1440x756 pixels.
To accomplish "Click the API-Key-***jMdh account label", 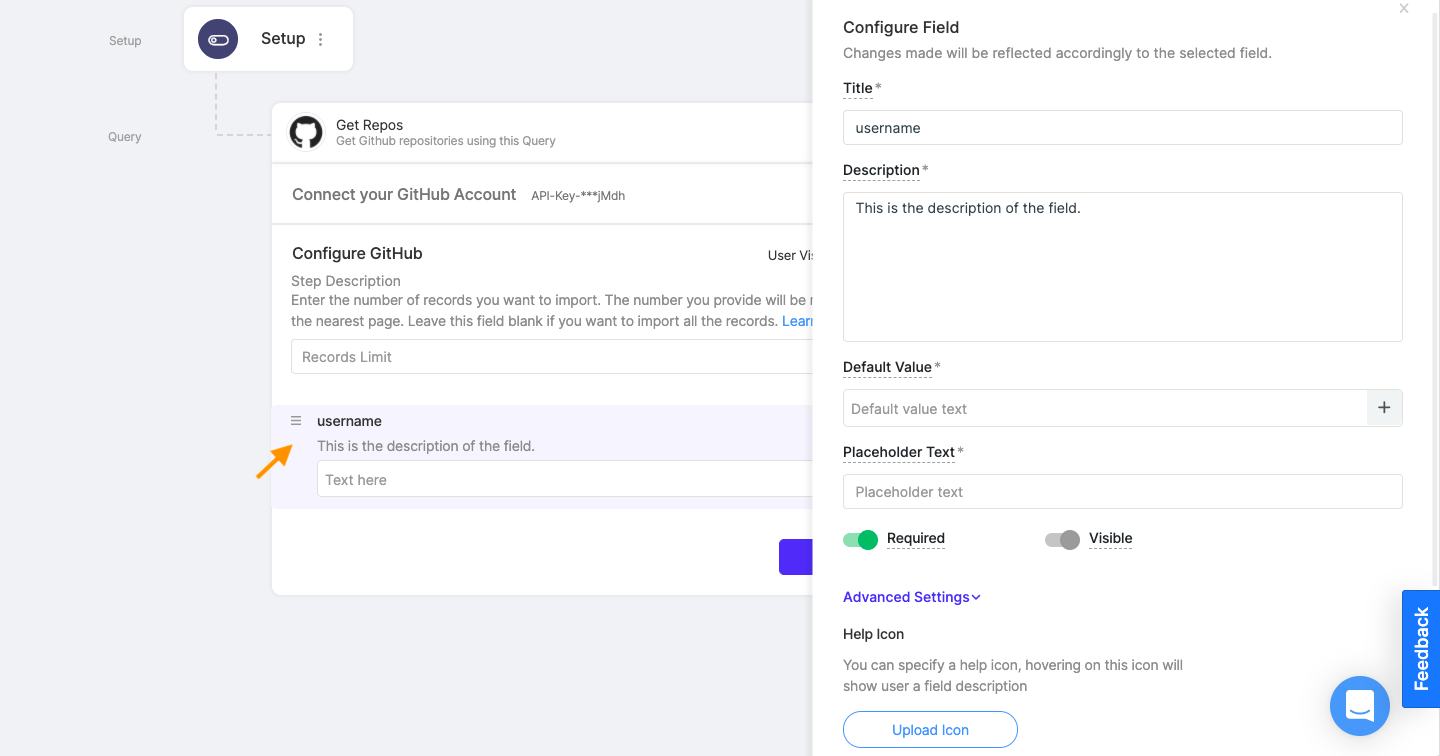I will pos(578,196).
